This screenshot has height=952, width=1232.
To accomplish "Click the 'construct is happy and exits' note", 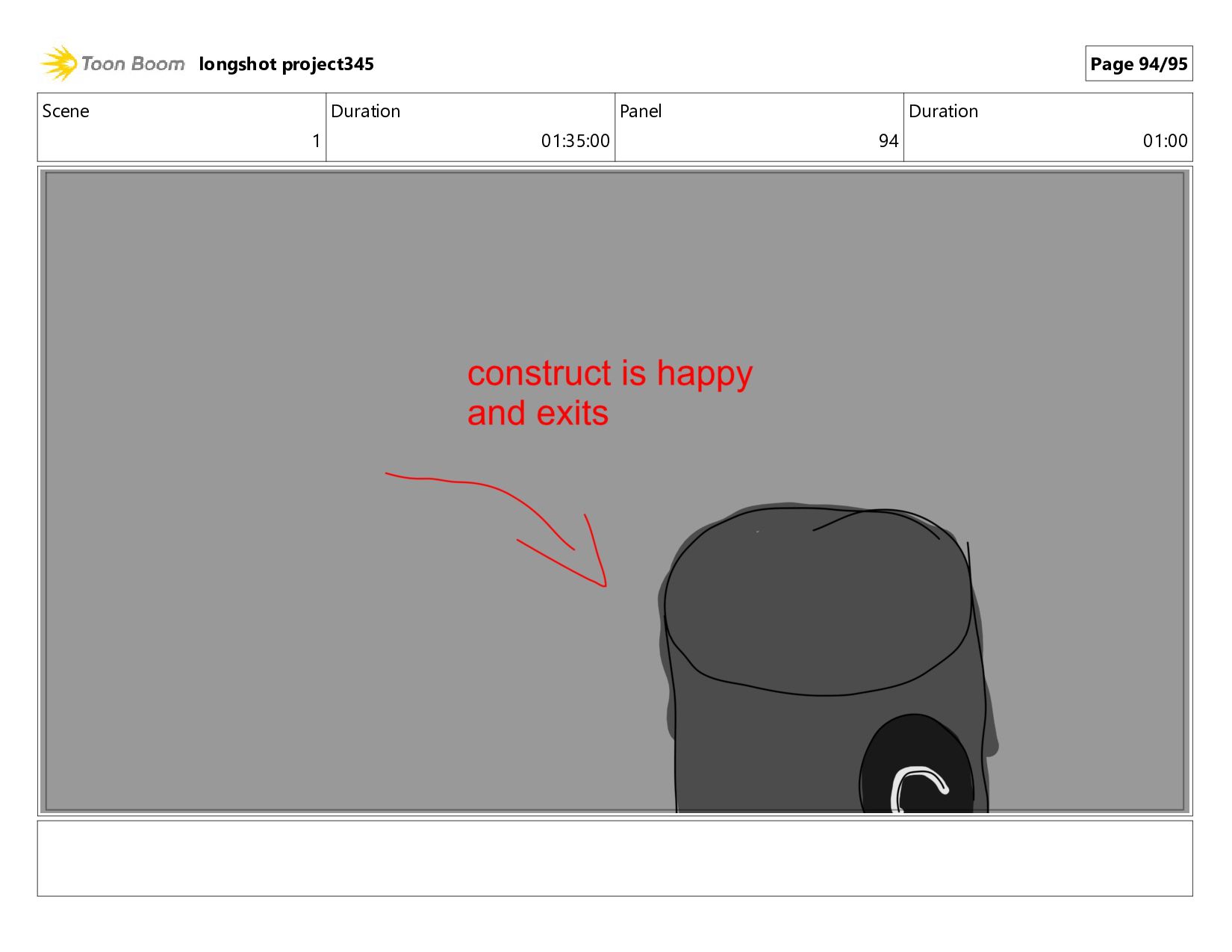I will click(610, 393).
